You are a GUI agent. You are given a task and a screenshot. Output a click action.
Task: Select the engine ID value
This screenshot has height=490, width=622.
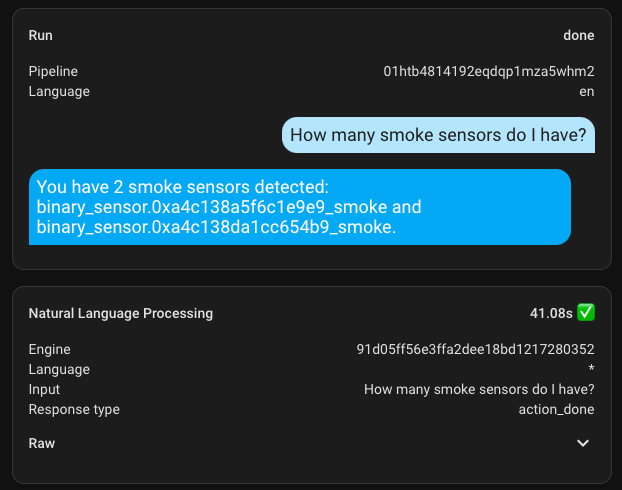(x=475, y=350)
